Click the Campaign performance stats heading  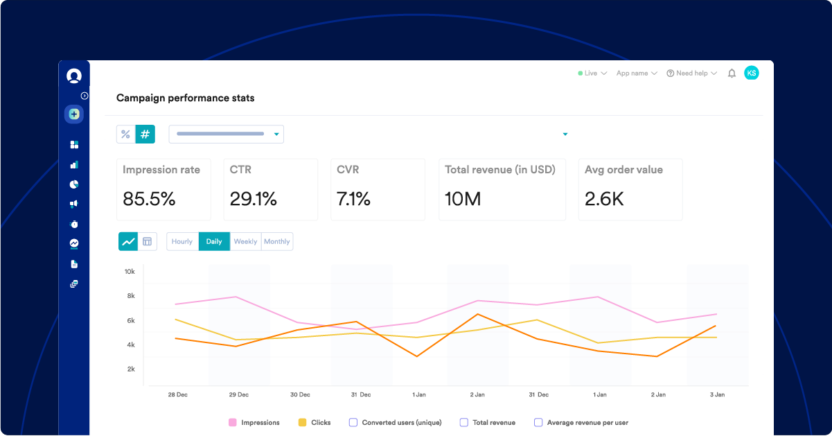coord(185,98)
